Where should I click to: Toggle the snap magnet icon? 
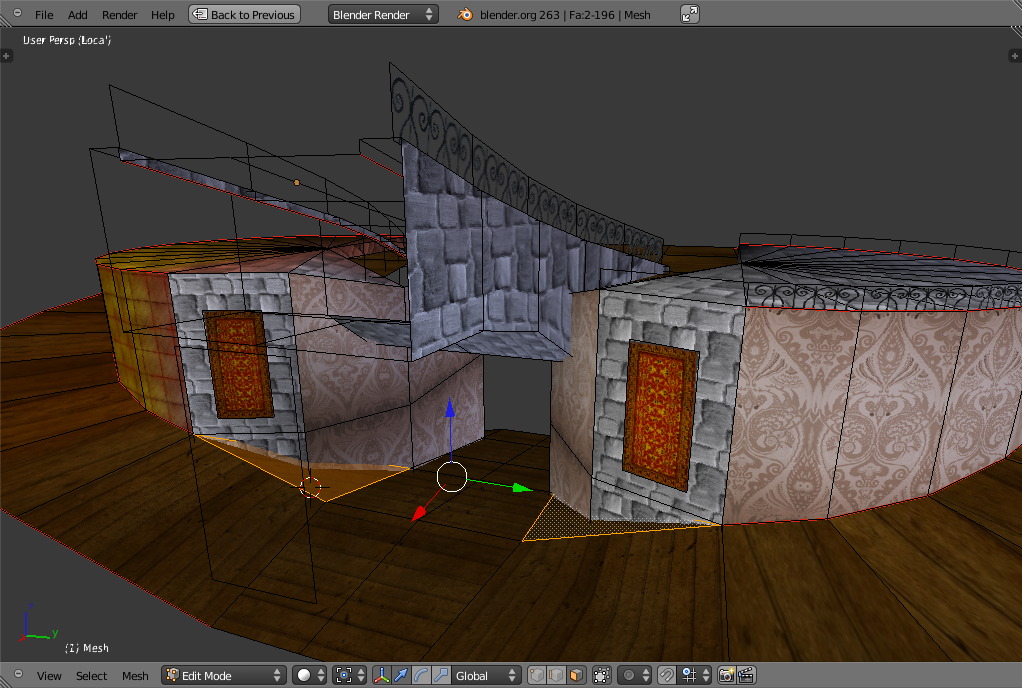[667, 676]
